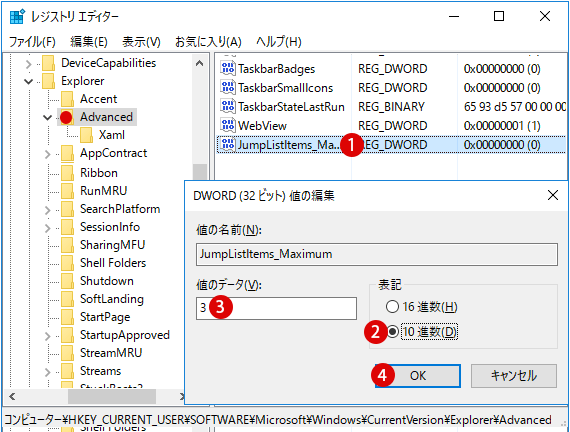Click the 値の名前(N) field showing JumpListItems_Maximum

click(377, 254)
